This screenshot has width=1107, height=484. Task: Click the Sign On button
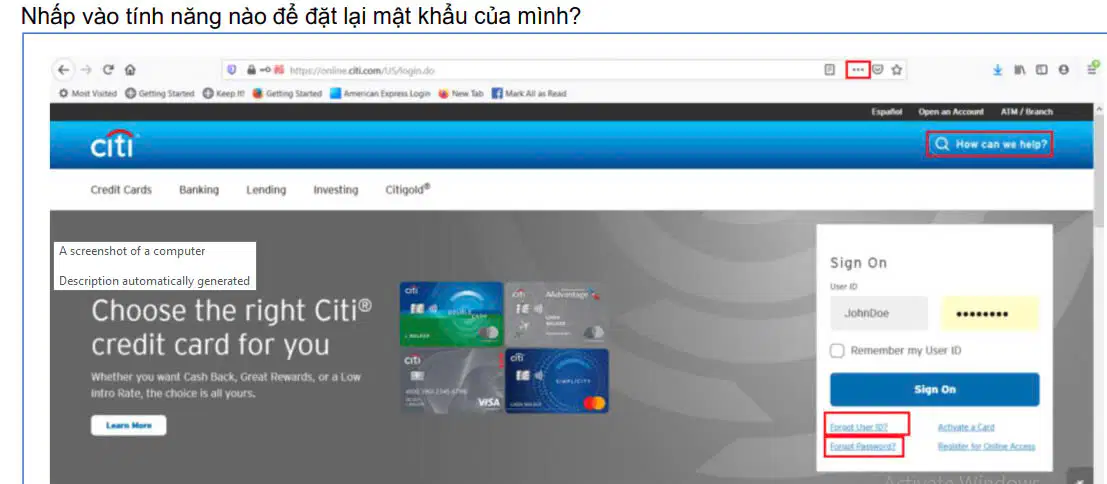point(935,389)
